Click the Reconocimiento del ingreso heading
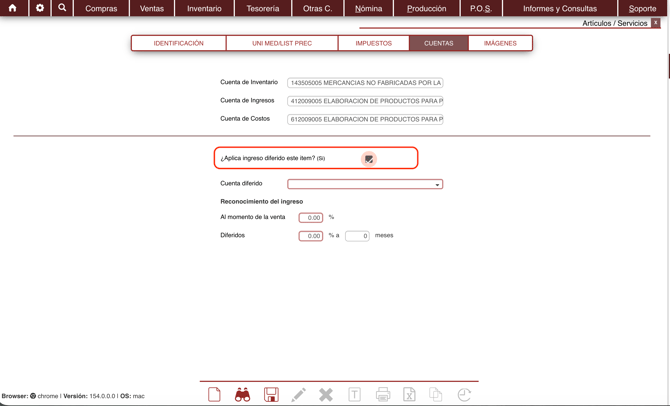 262,201
